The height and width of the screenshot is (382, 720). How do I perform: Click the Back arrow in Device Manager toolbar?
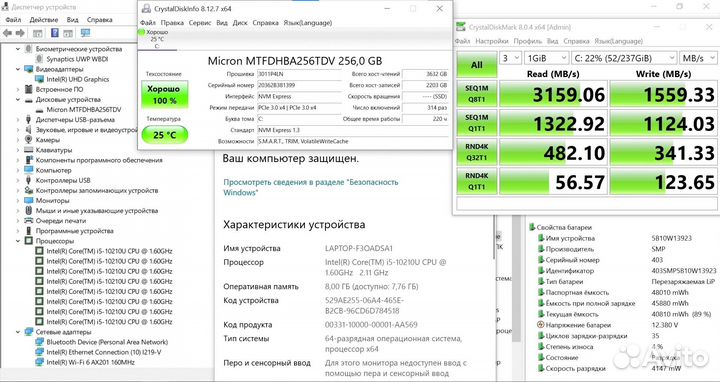tap(7, 33)
